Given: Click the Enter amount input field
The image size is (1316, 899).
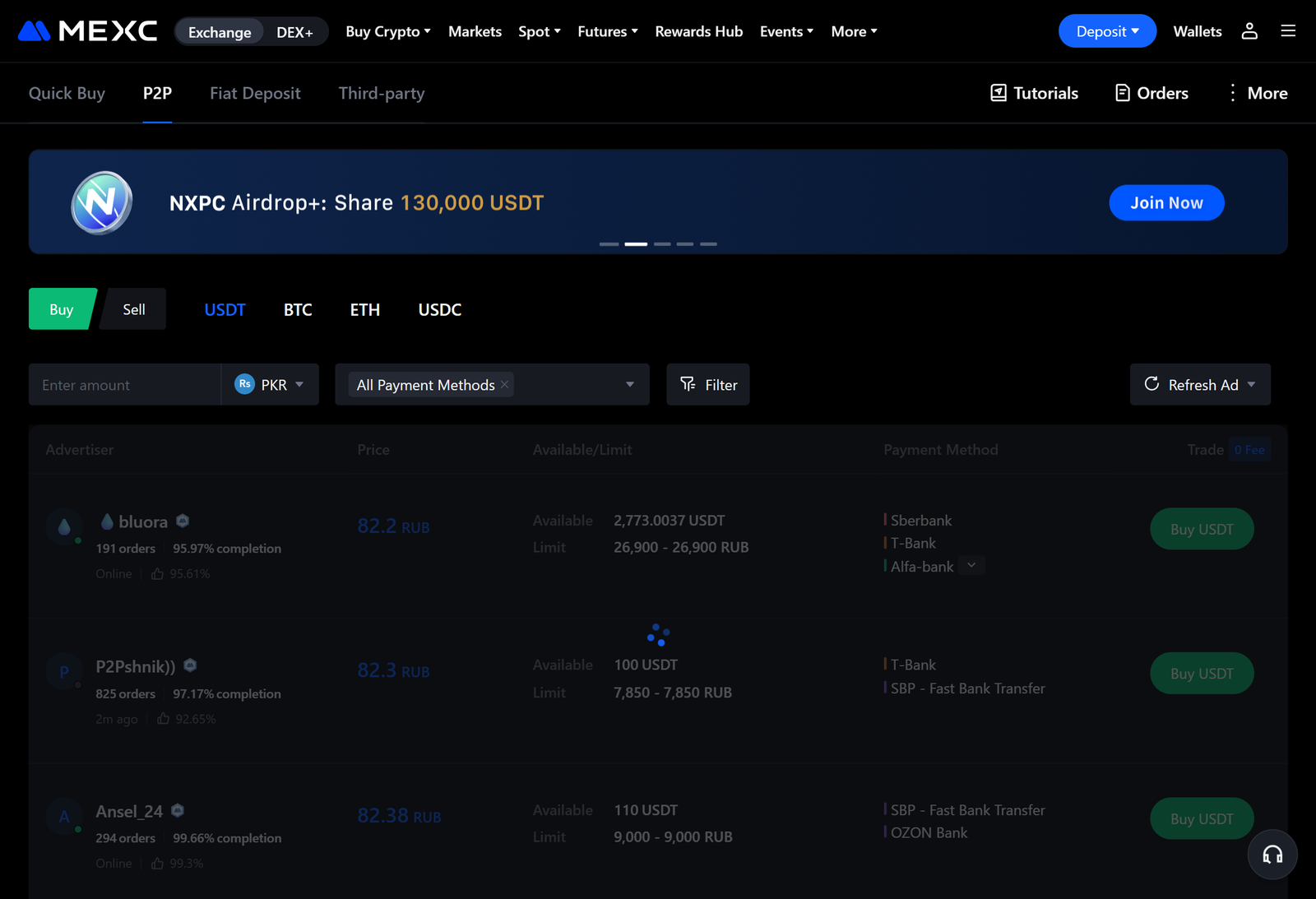Looking at the screenshot, I should point(124,385).
